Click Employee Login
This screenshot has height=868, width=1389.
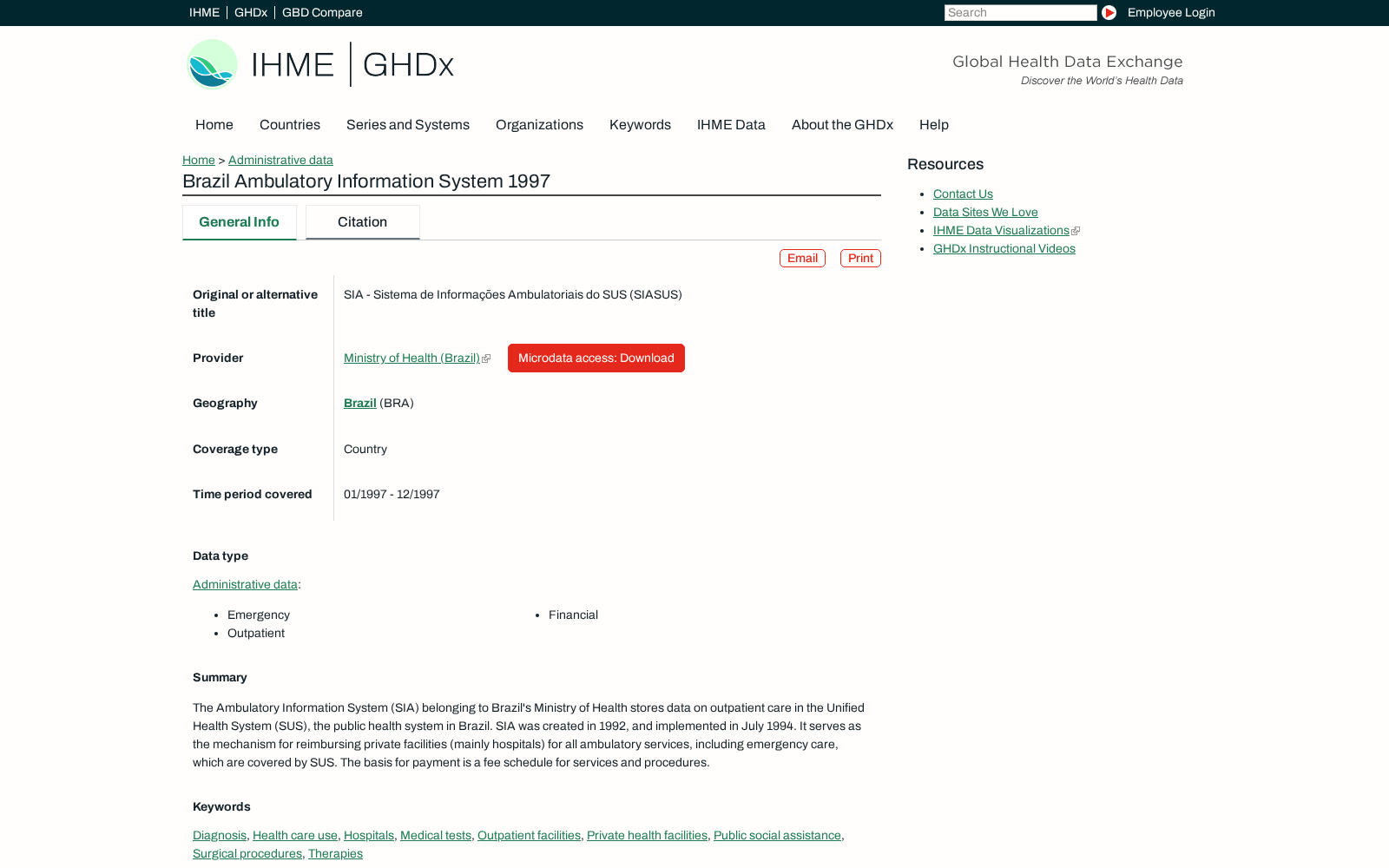pos(1171,12)
